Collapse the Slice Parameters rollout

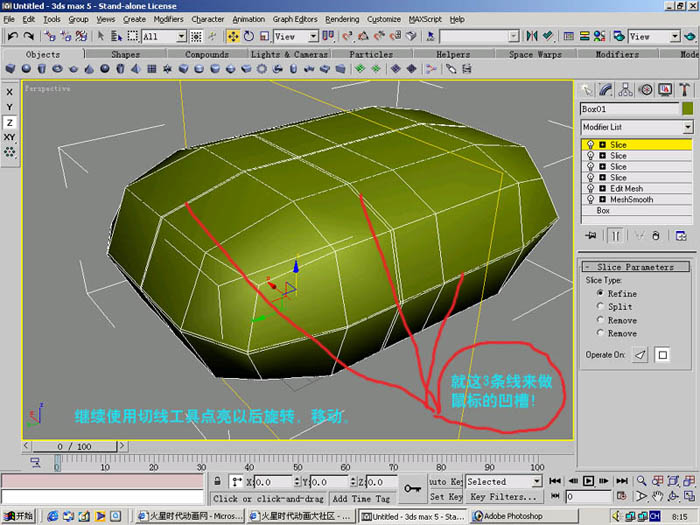(x=635, y=267)
